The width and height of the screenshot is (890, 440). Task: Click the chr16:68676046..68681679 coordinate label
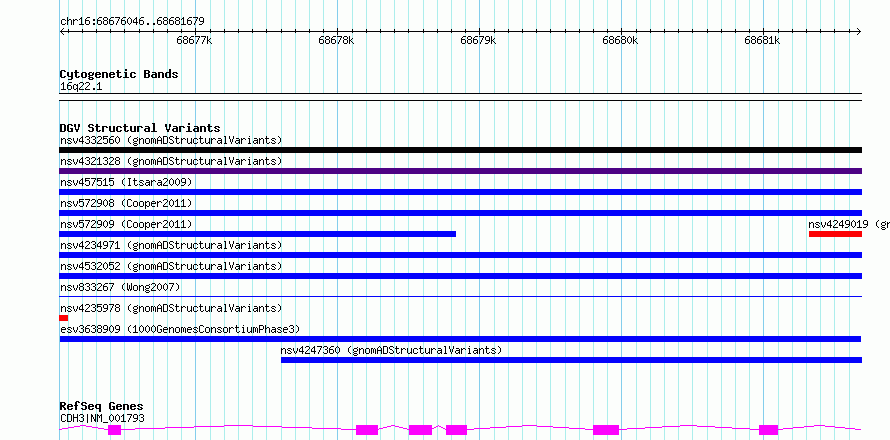tap(132, 21)
